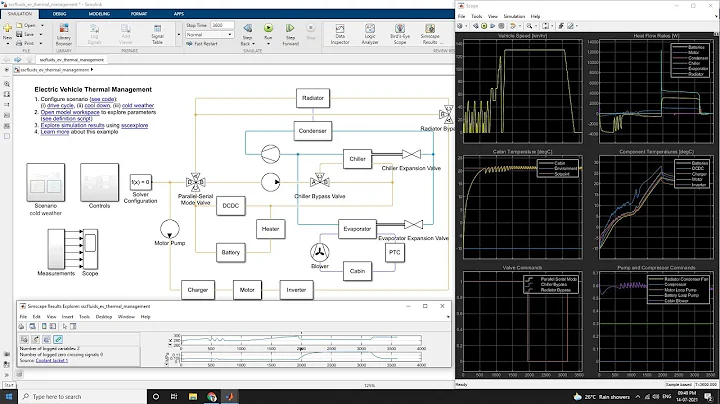Screen dimensions: 720x404
Task: Click the Save icon in File group
Action: (x=19, y=34)
